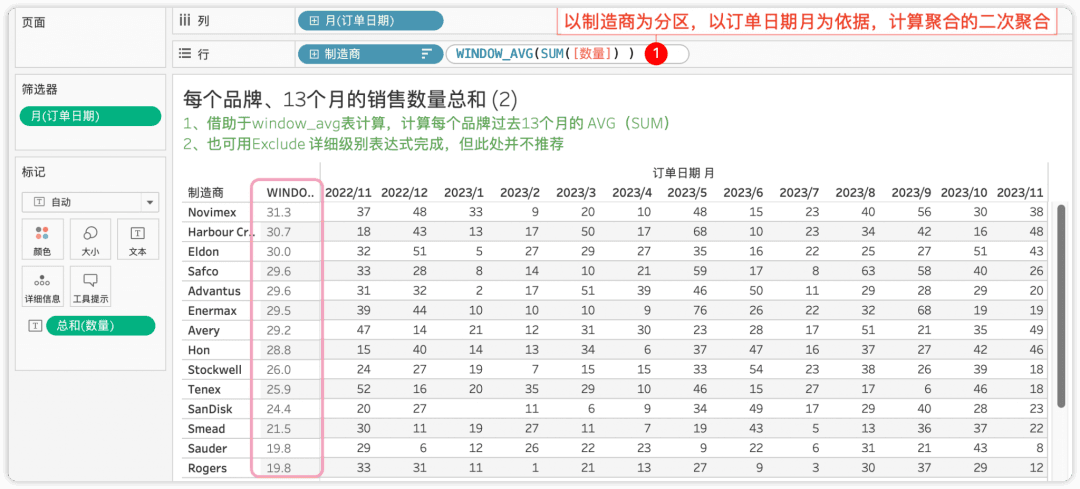Click the 文本 (Text) marks card button
Image resolution: width=1080 pixels, height=489 pixels.
tap(138, 238)
